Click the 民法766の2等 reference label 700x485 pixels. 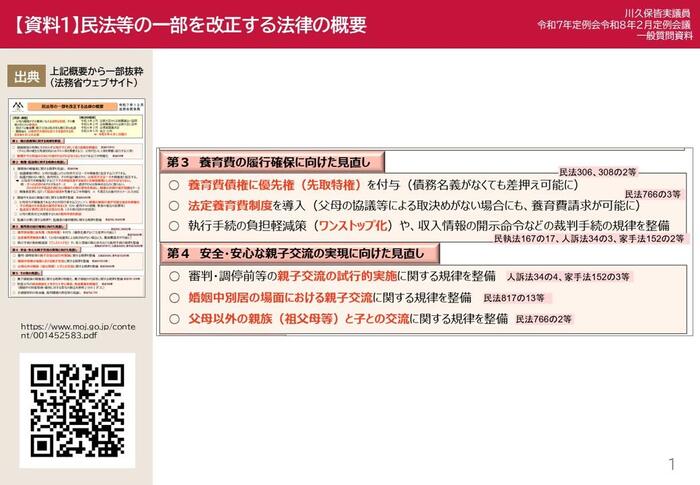click(x=543, y=320)
